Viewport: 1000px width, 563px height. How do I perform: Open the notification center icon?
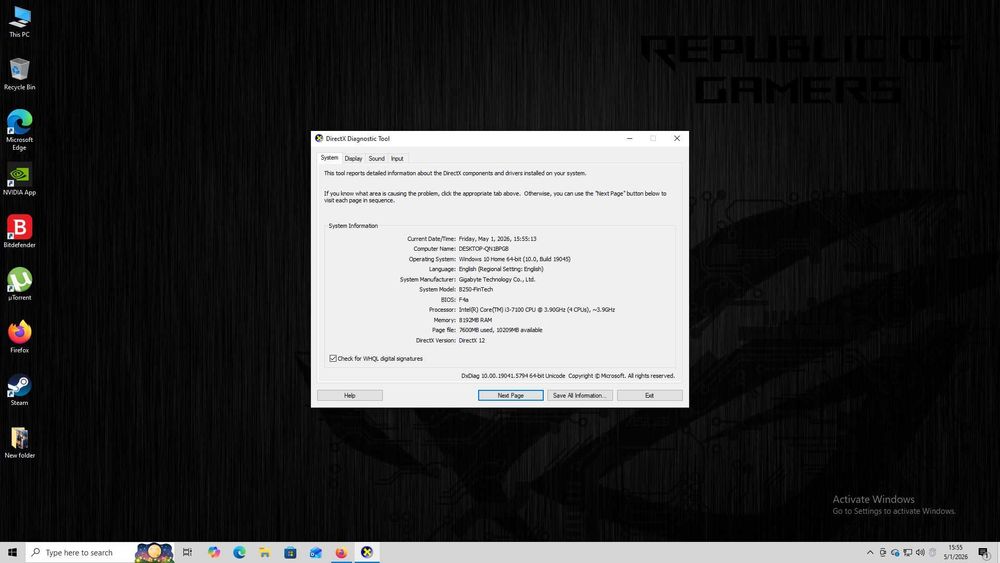coord(984,552)
